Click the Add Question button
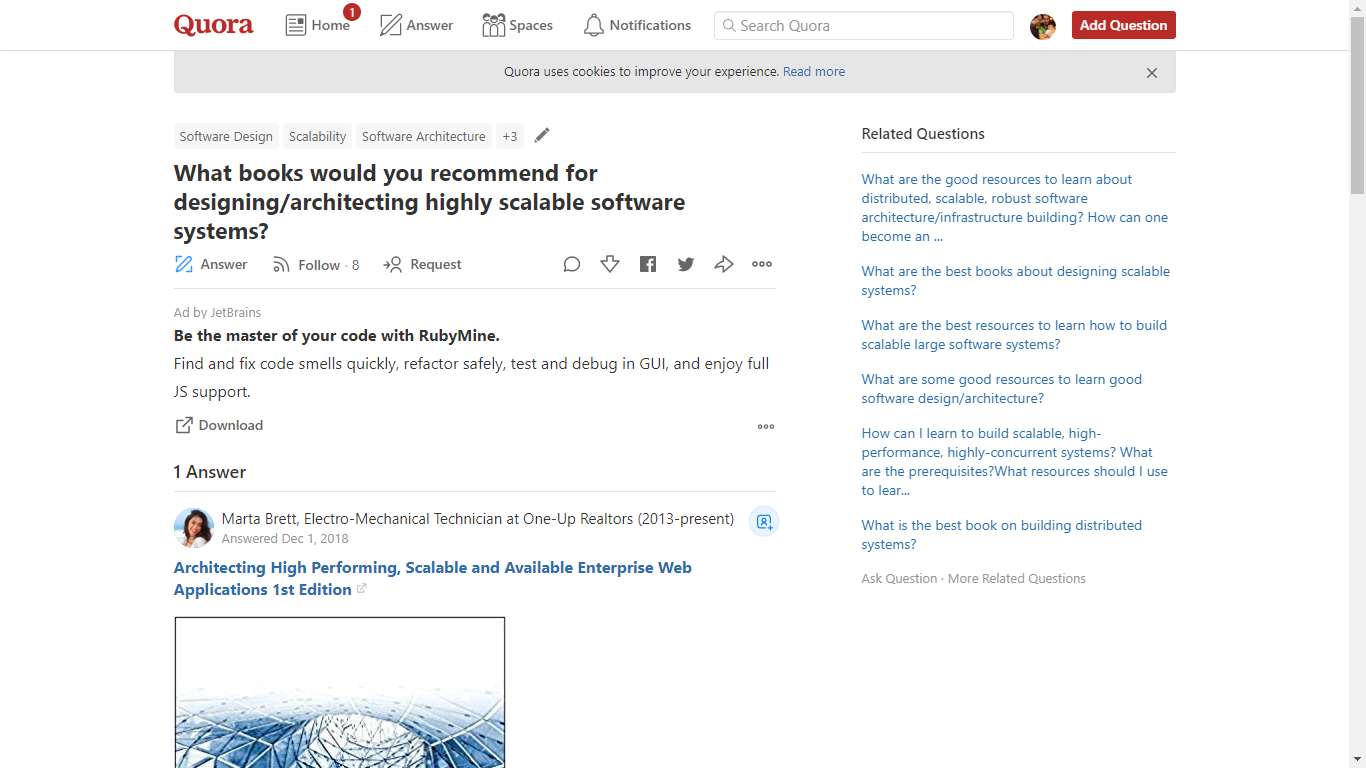This screenshot has width=1366, height=768. pyautogui.click(x=1123, y=25)
